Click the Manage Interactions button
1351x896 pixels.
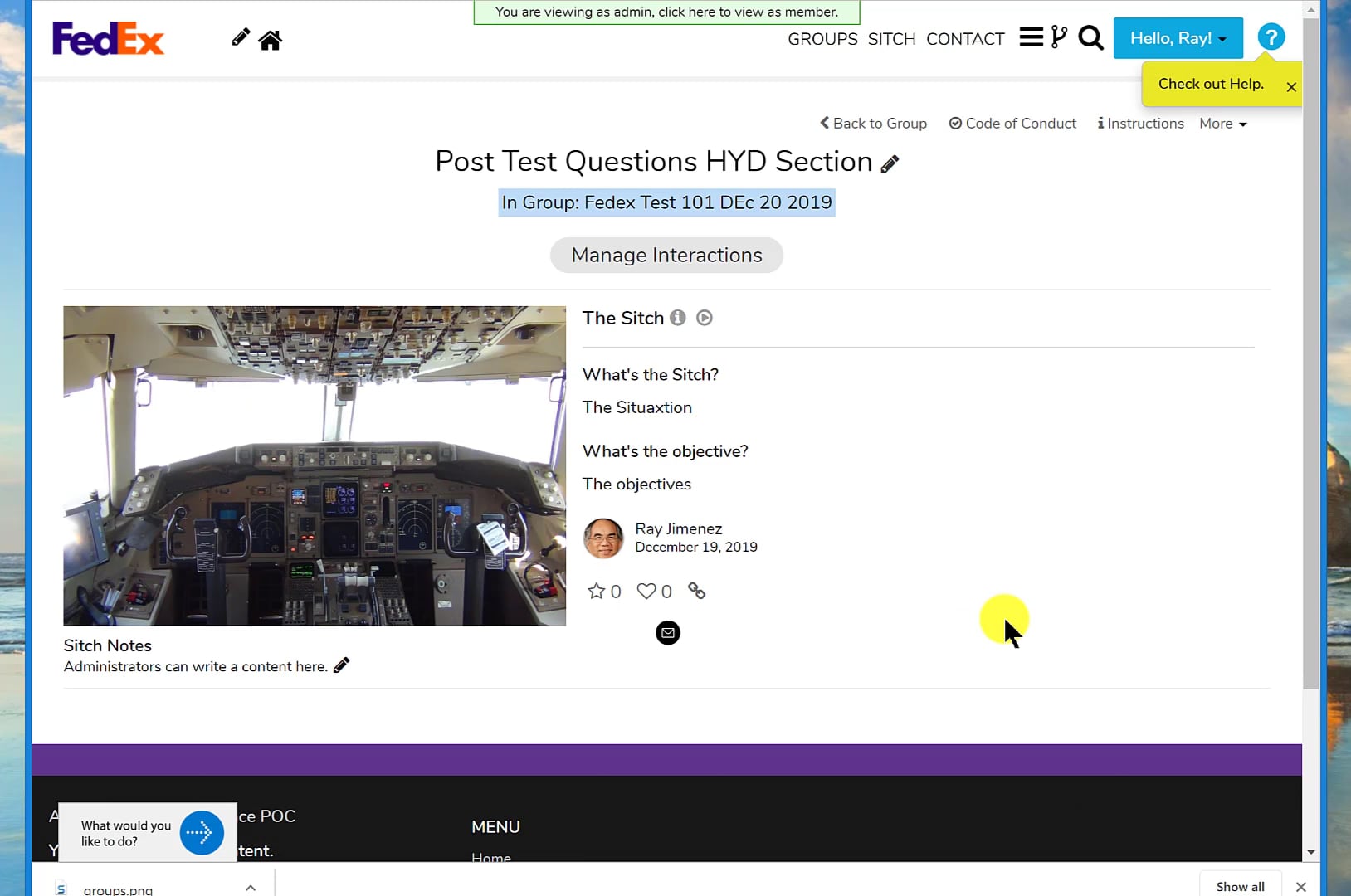click(x=666, y=255)
